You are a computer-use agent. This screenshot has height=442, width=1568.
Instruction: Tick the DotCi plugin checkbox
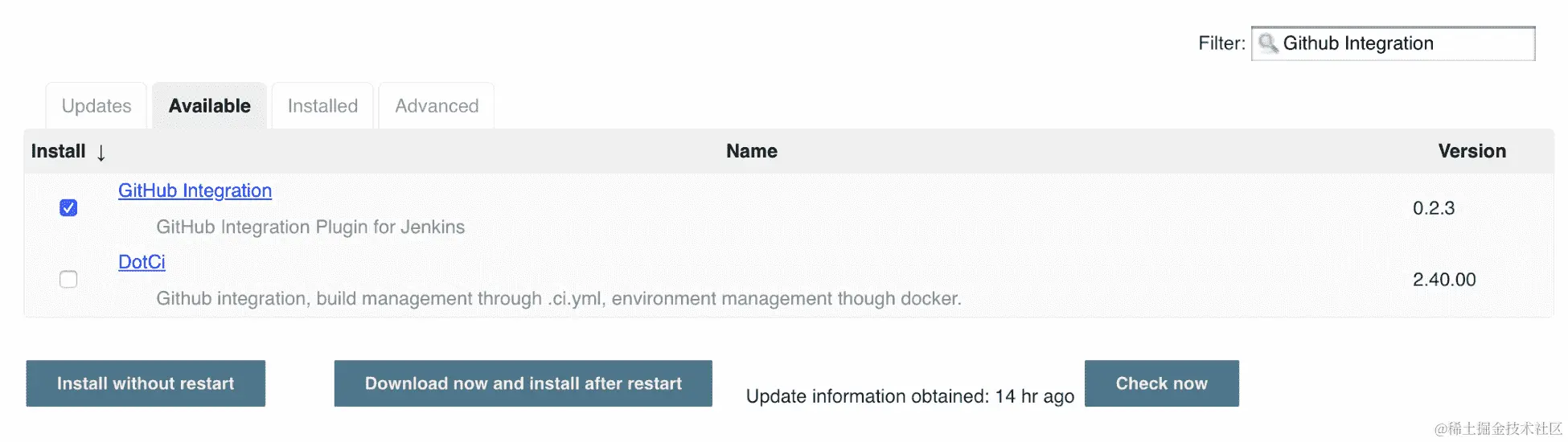coord(68,280)
